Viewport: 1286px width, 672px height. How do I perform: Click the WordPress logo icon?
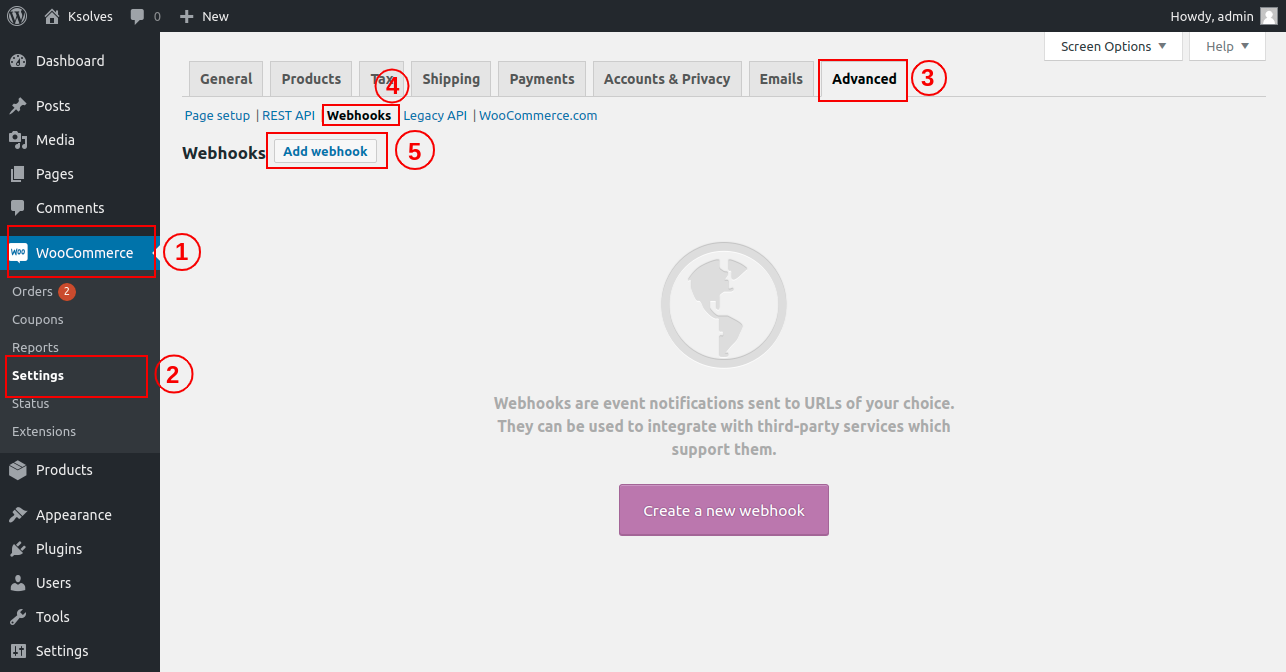tap(17, 16)
